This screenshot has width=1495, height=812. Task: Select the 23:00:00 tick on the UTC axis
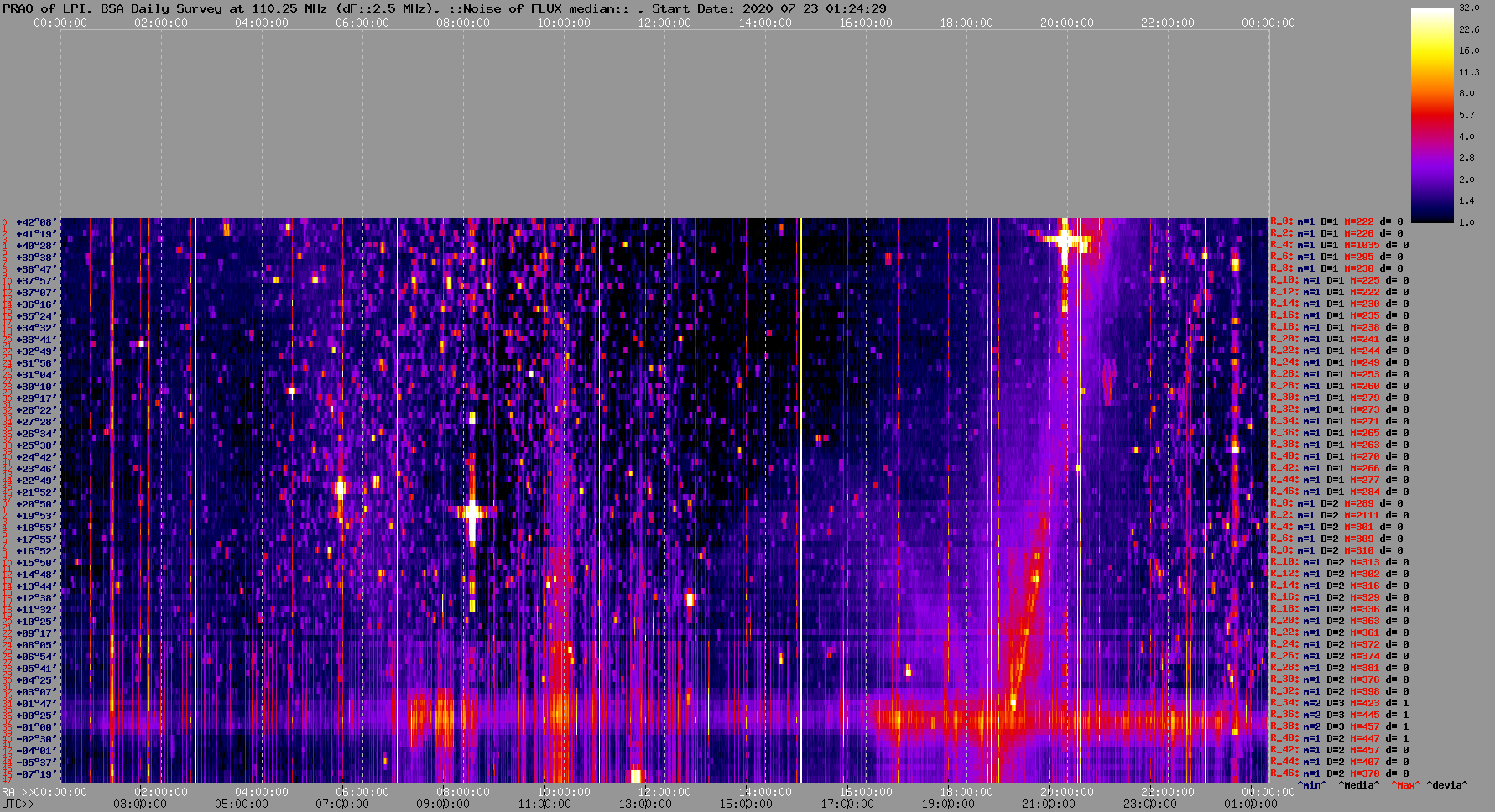[1149, 804]
